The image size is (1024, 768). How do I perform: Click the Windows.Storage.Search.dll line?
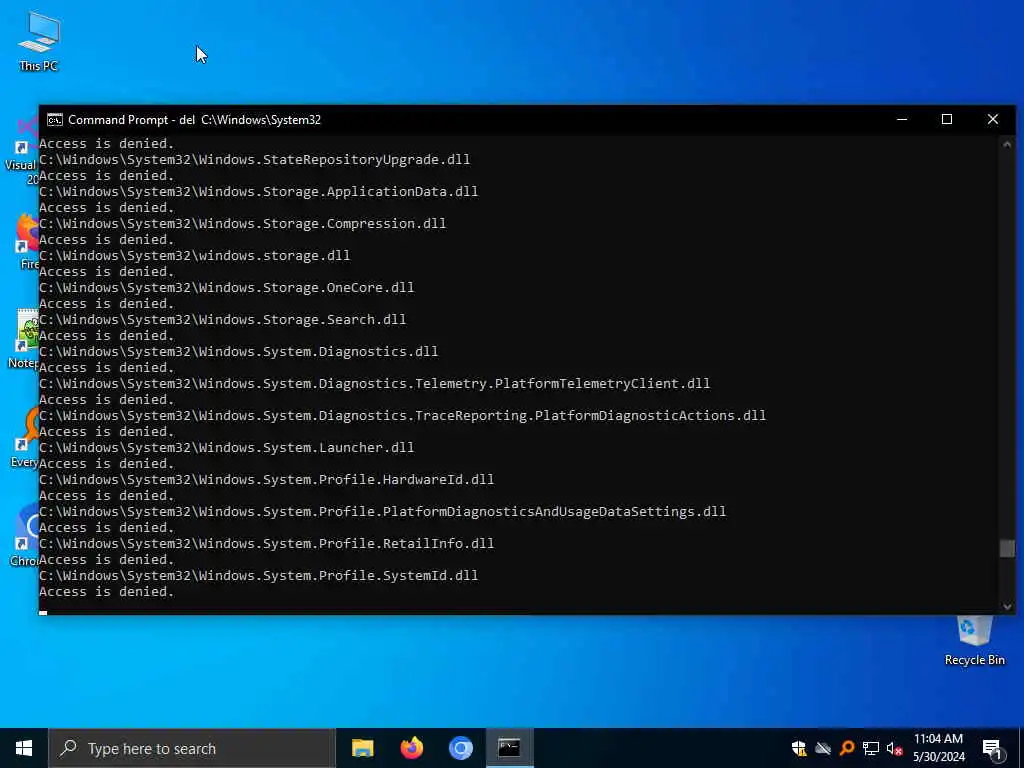pyautogui.click(x=223, y=319)
